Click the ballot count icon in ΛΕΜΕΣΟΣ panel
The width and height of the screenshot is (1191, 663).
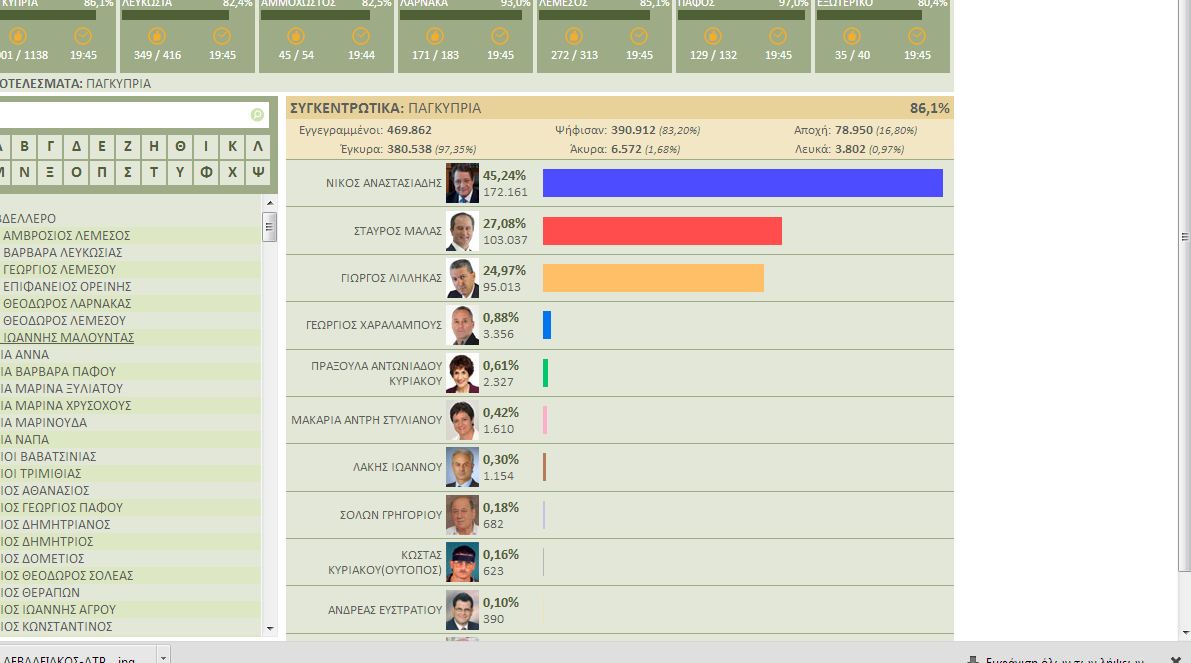coord(574,36)
